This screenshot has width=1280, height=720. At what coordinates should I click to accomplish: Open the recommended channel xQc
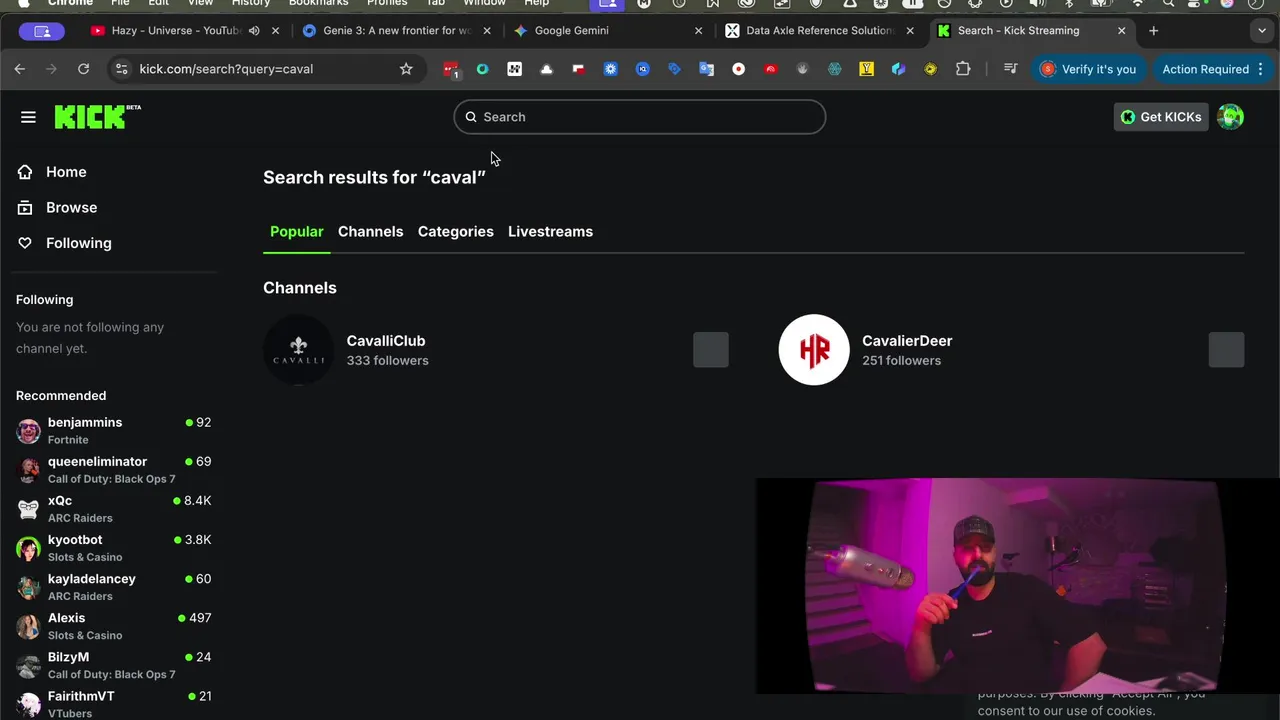[x=113, y=509]
